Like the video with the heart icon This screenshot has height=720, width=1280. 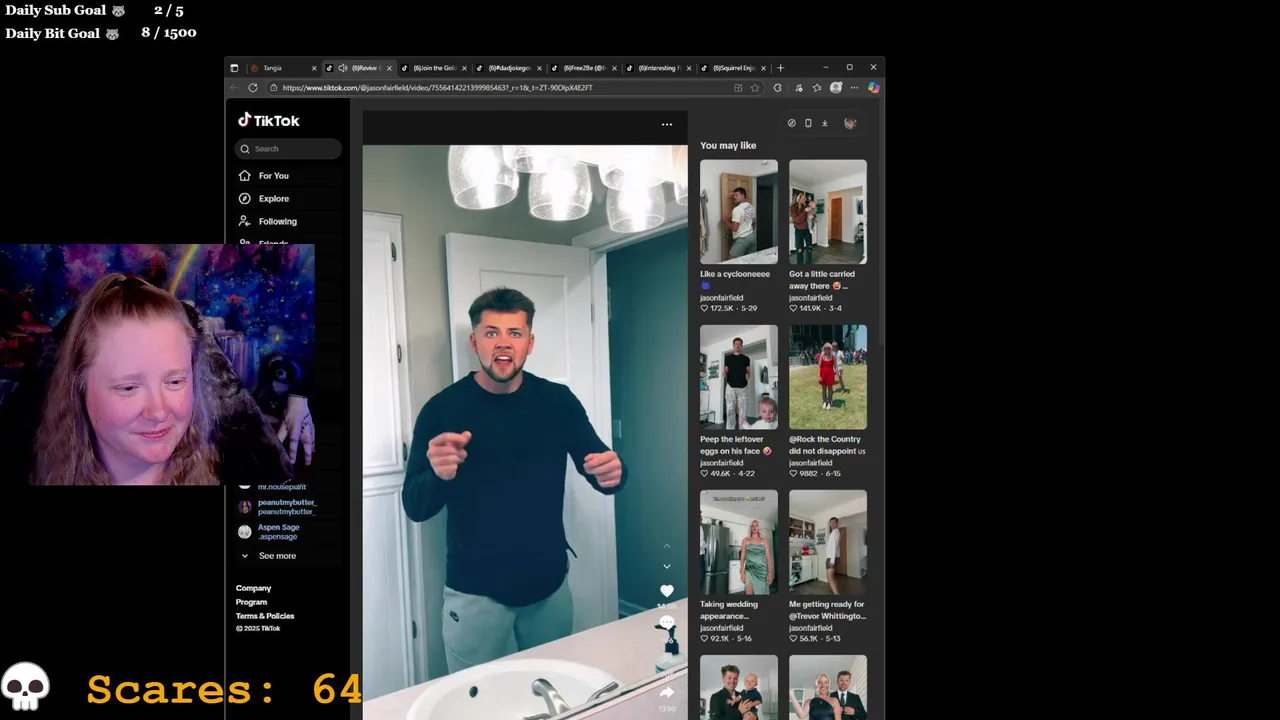tap(667, 591)
